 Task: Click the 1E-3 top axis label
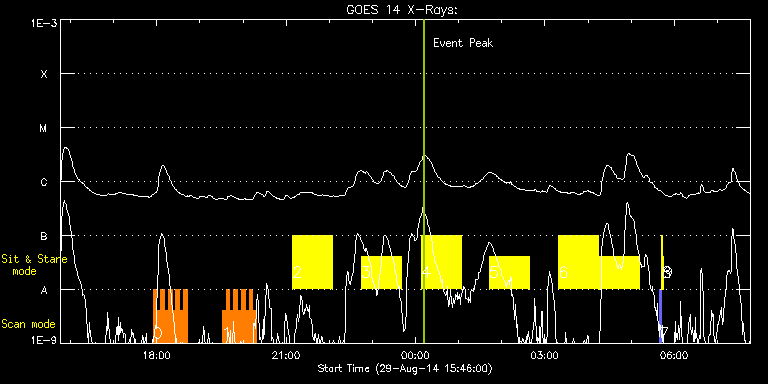40,23
